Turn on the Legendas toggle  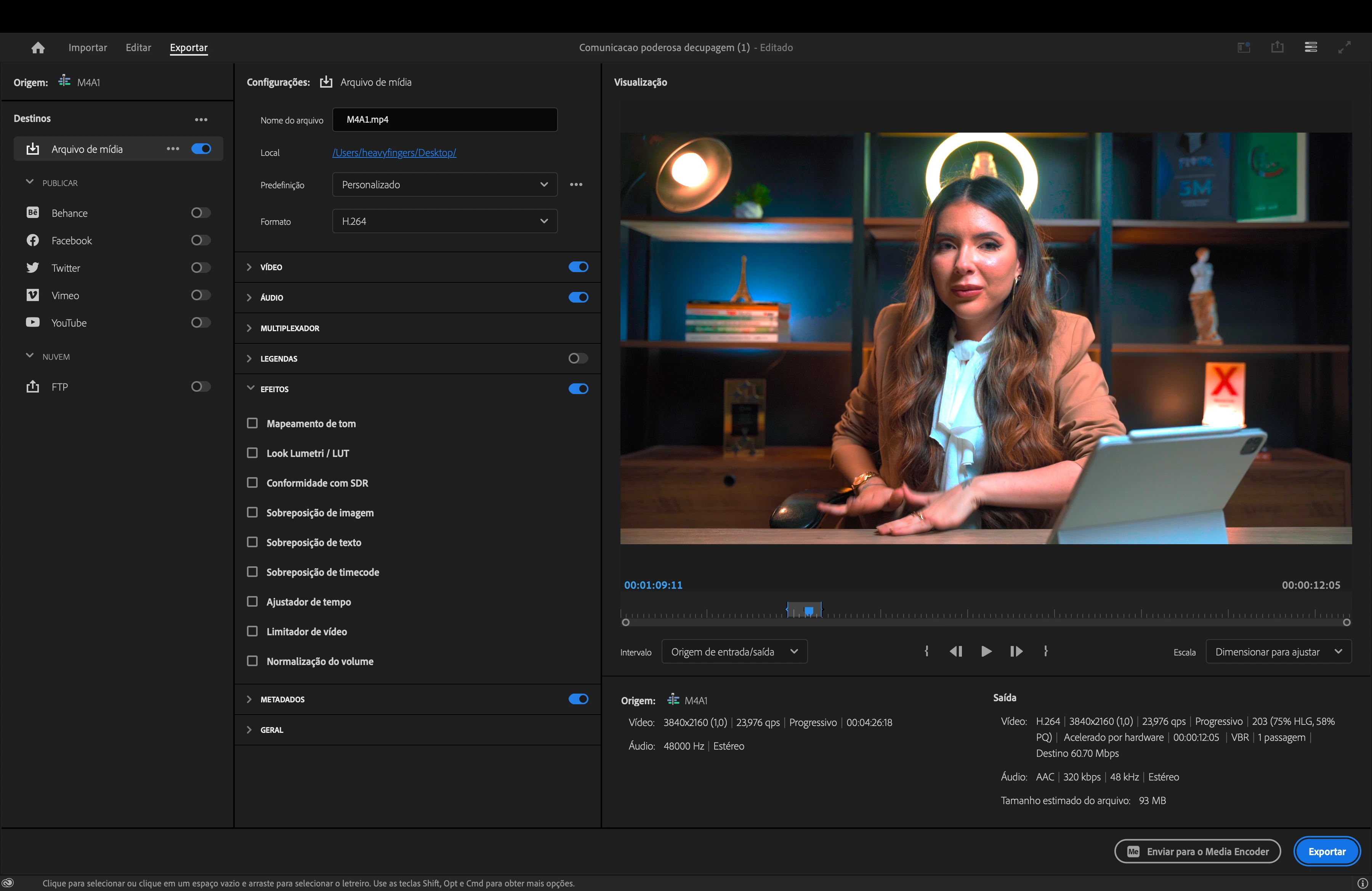point(578,359)
